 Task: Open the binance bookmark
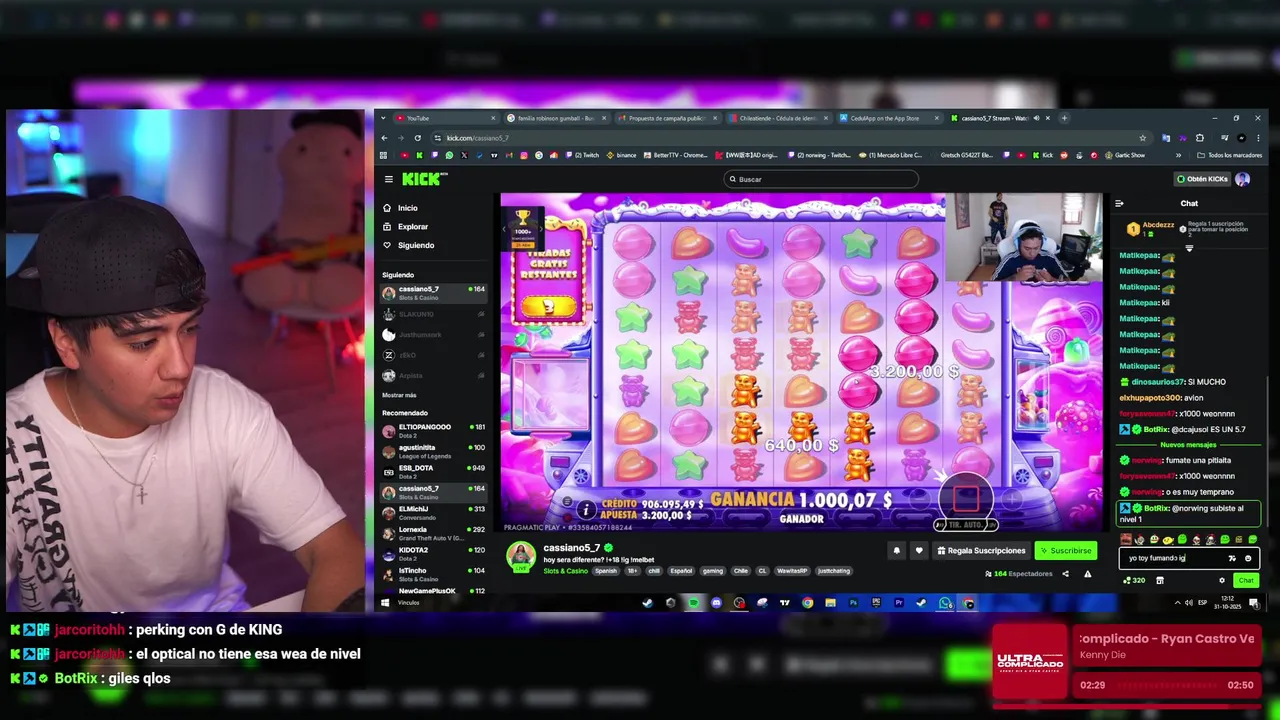pos(621,155)
